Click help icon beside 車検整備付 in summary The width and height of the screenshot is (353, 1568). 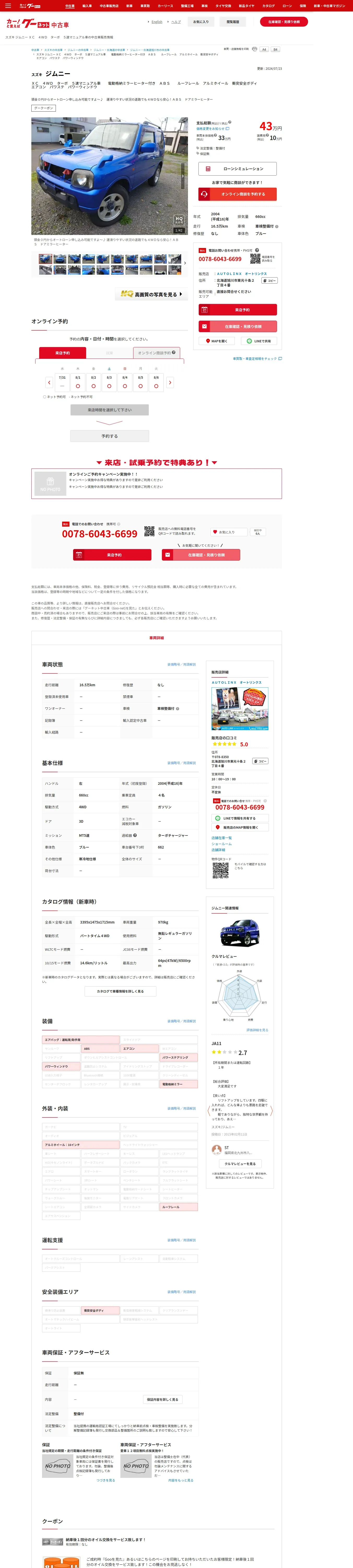click(x=277, y=226)
